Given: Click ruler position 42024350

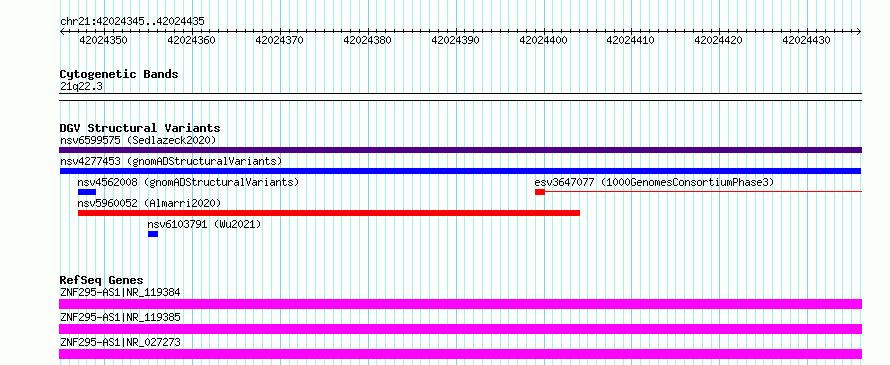Looking at the screenshot, I should click(x=103, y=40).
